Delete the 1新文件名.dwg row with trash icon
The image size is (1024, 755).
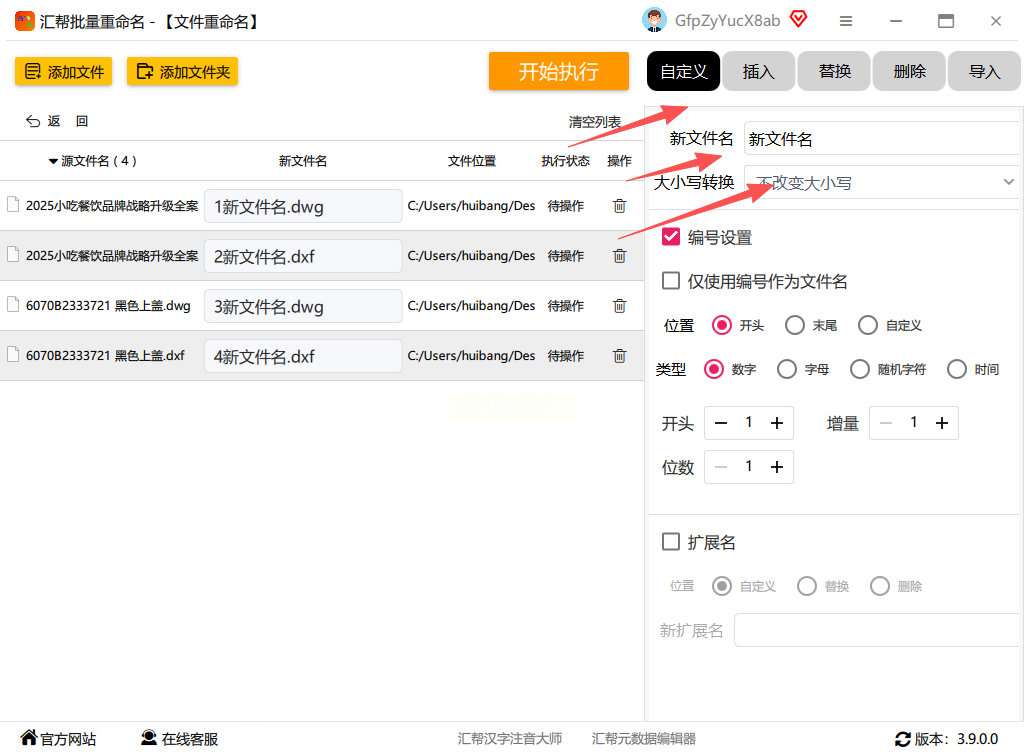pyautogui.click(x=619, y=206)
